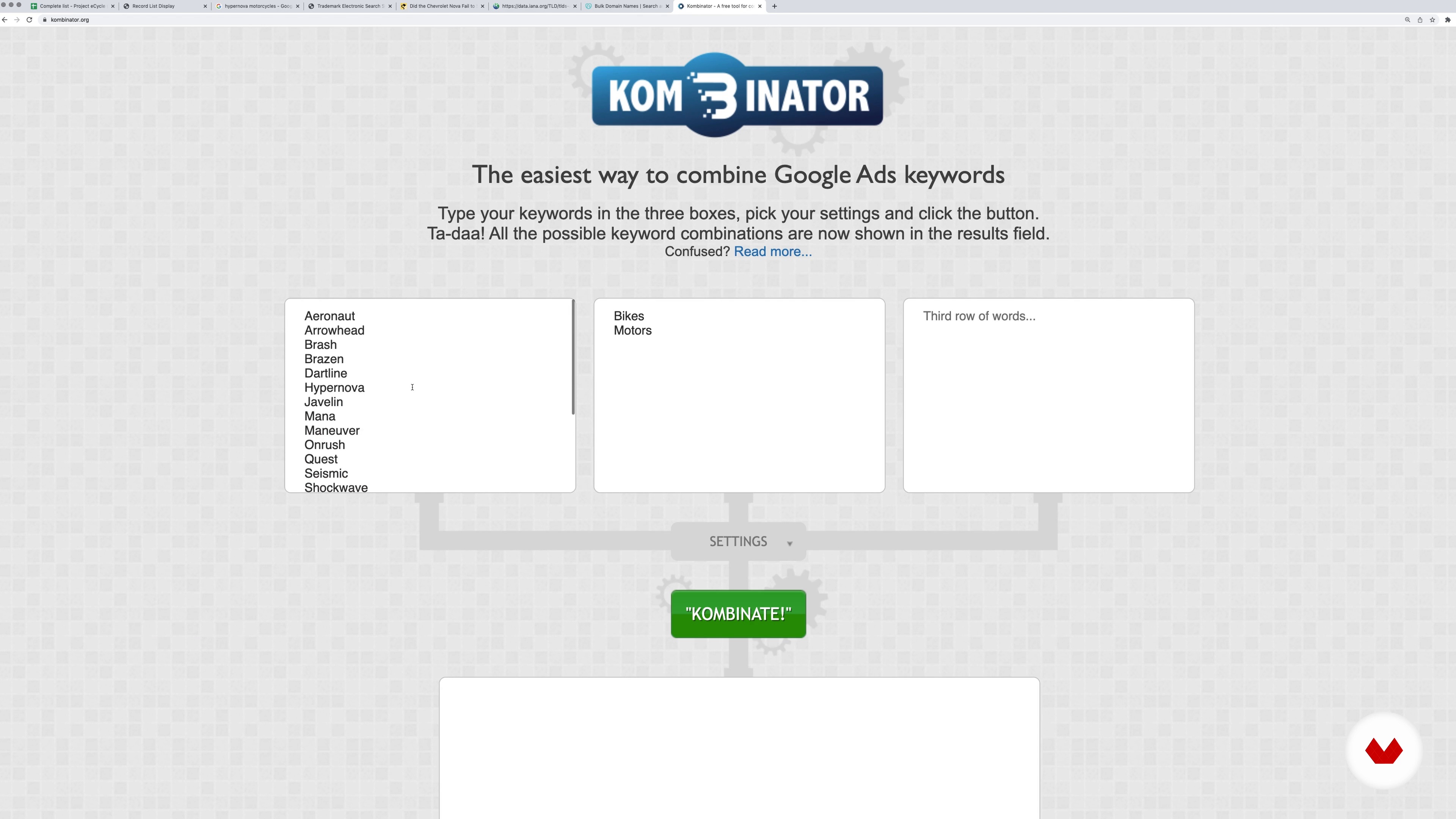
Task: Expand the SETTINGS dropdown
Action: [x=738, y=541]
